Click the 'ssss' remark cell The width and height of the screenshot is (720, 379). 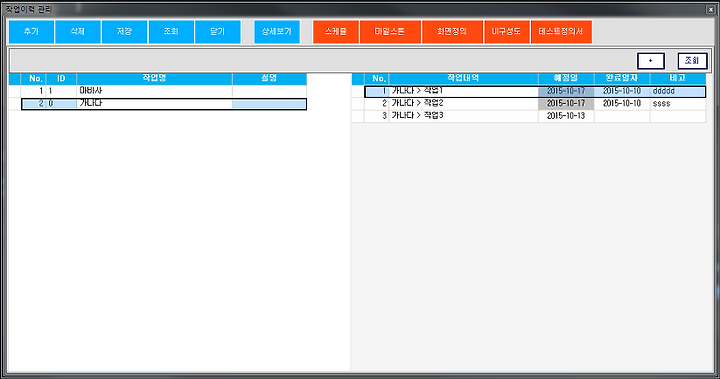pyautogui.click(x=678, y=104)
